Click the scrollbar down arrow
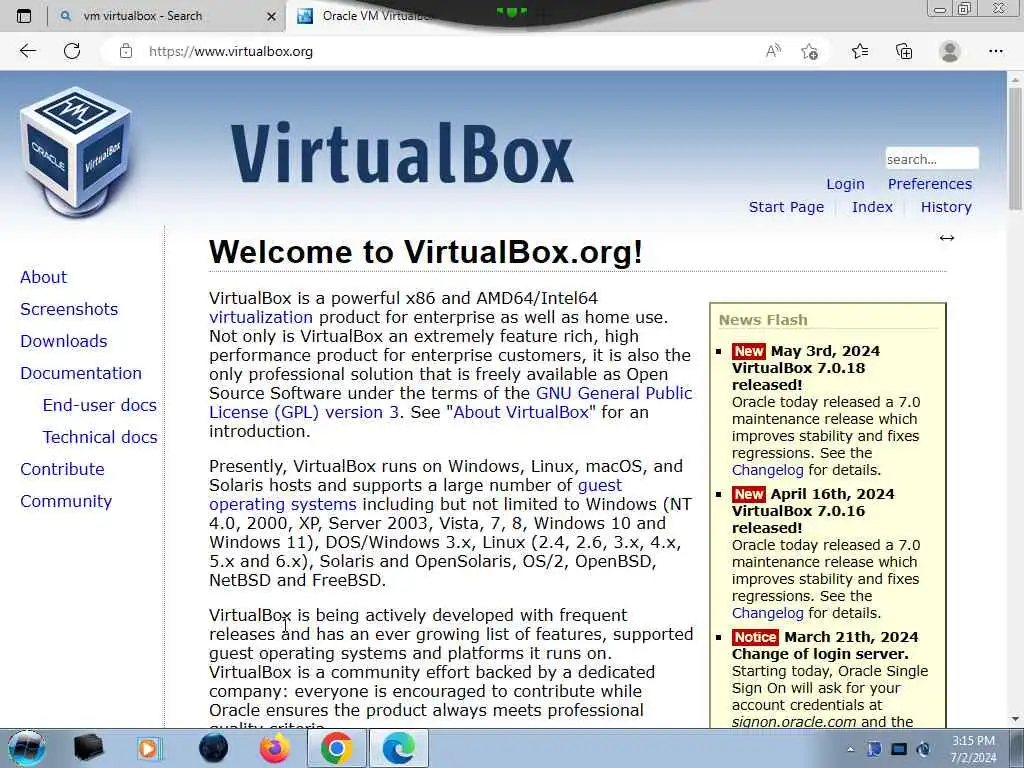1024x768 pixels. tap(1015, 719)
